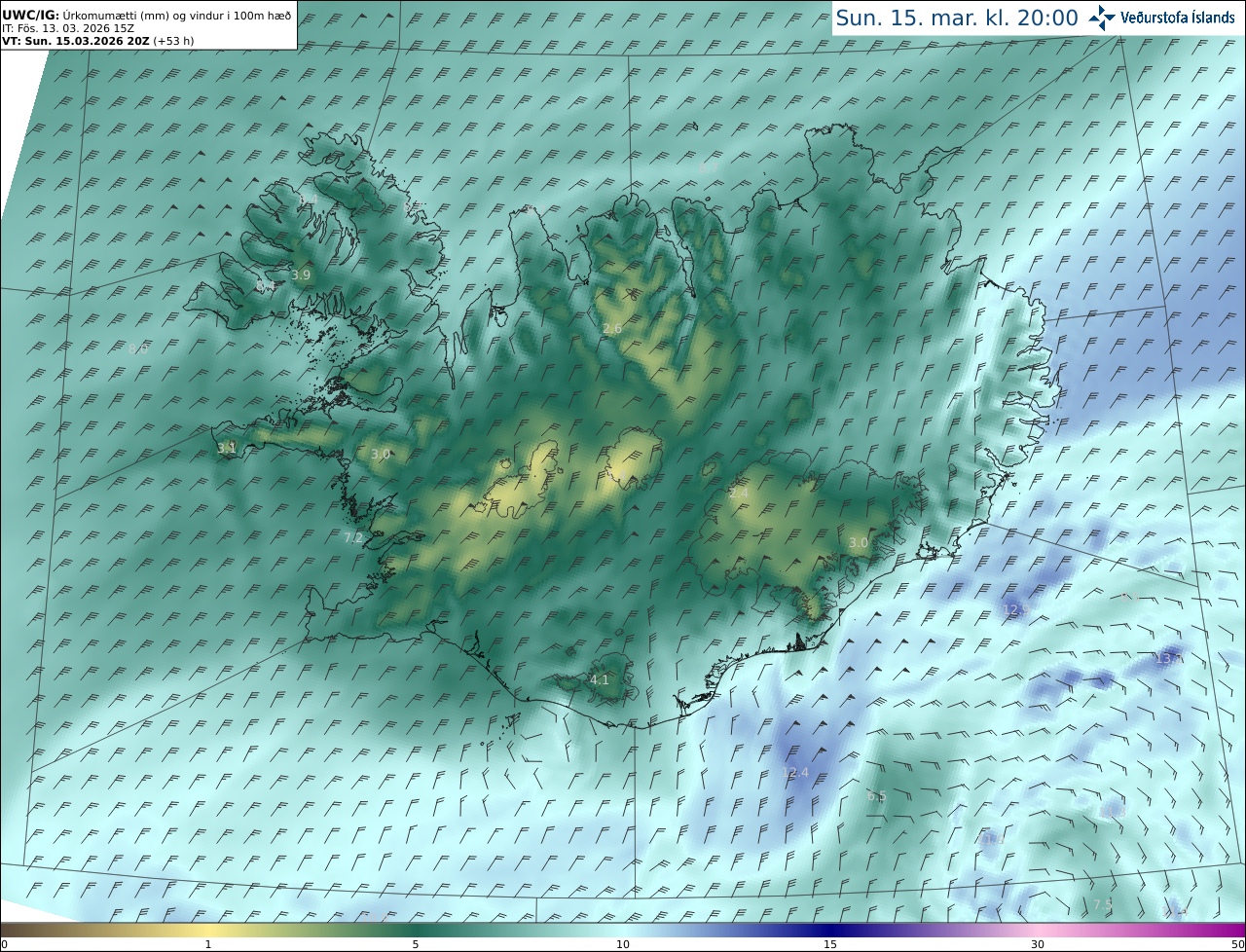Click the 4.1 value near the south coast

pos(600,680)
